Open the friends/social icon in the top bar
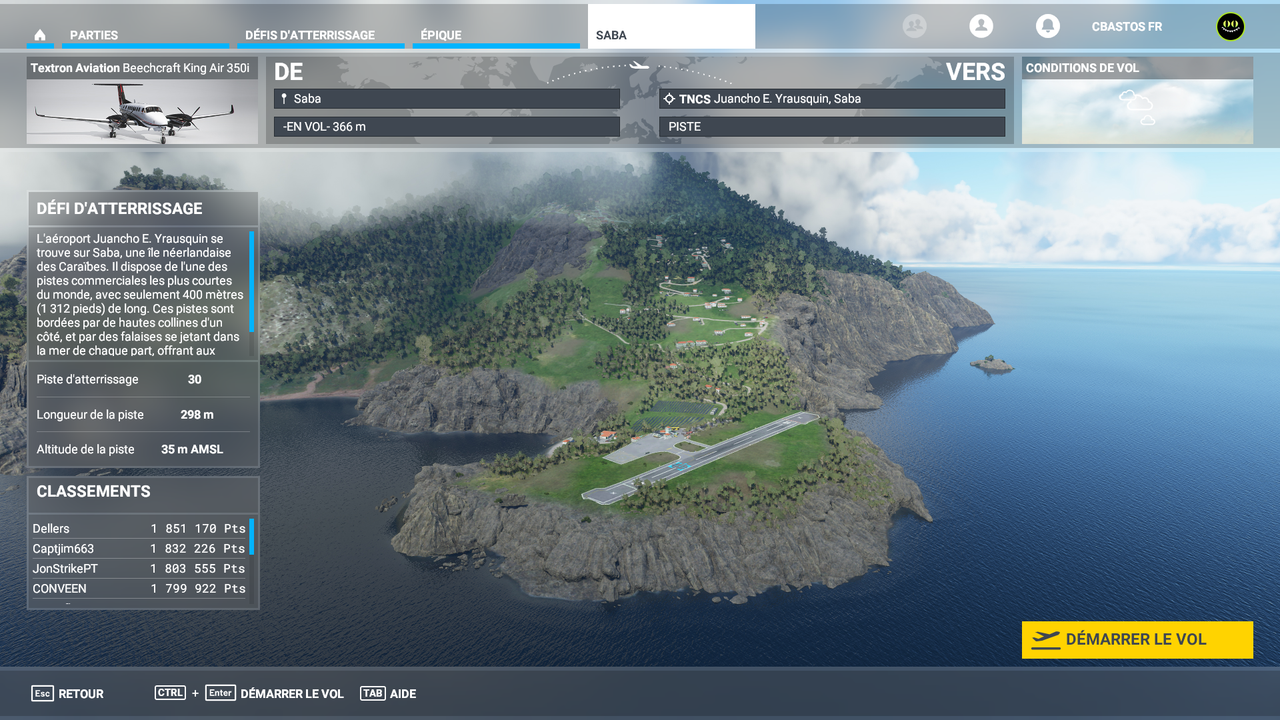Screen dimensions: 1280x720 914,26
